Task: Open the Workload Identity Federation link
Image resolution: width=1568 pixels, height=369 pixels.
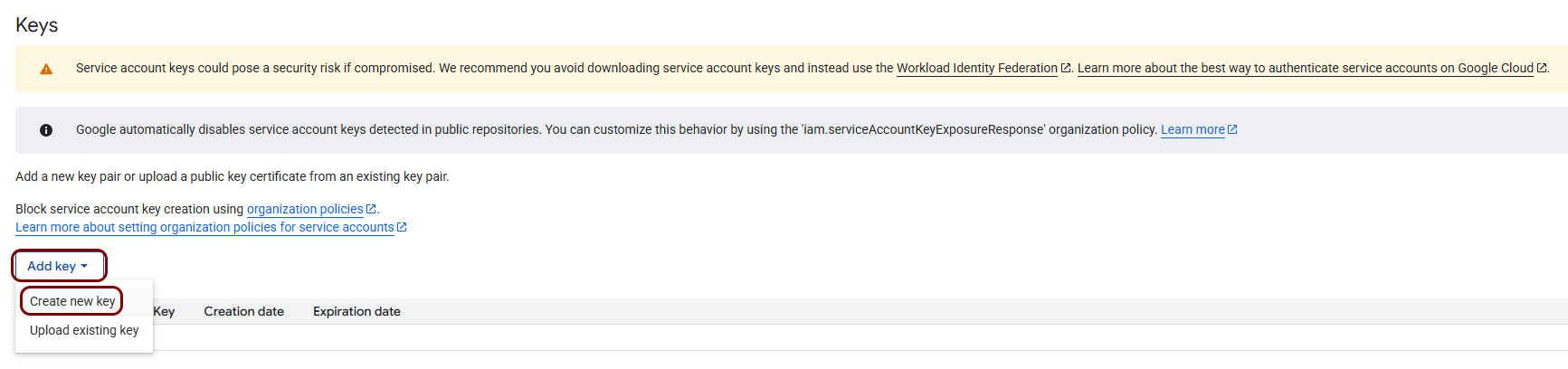Action: 977,68
